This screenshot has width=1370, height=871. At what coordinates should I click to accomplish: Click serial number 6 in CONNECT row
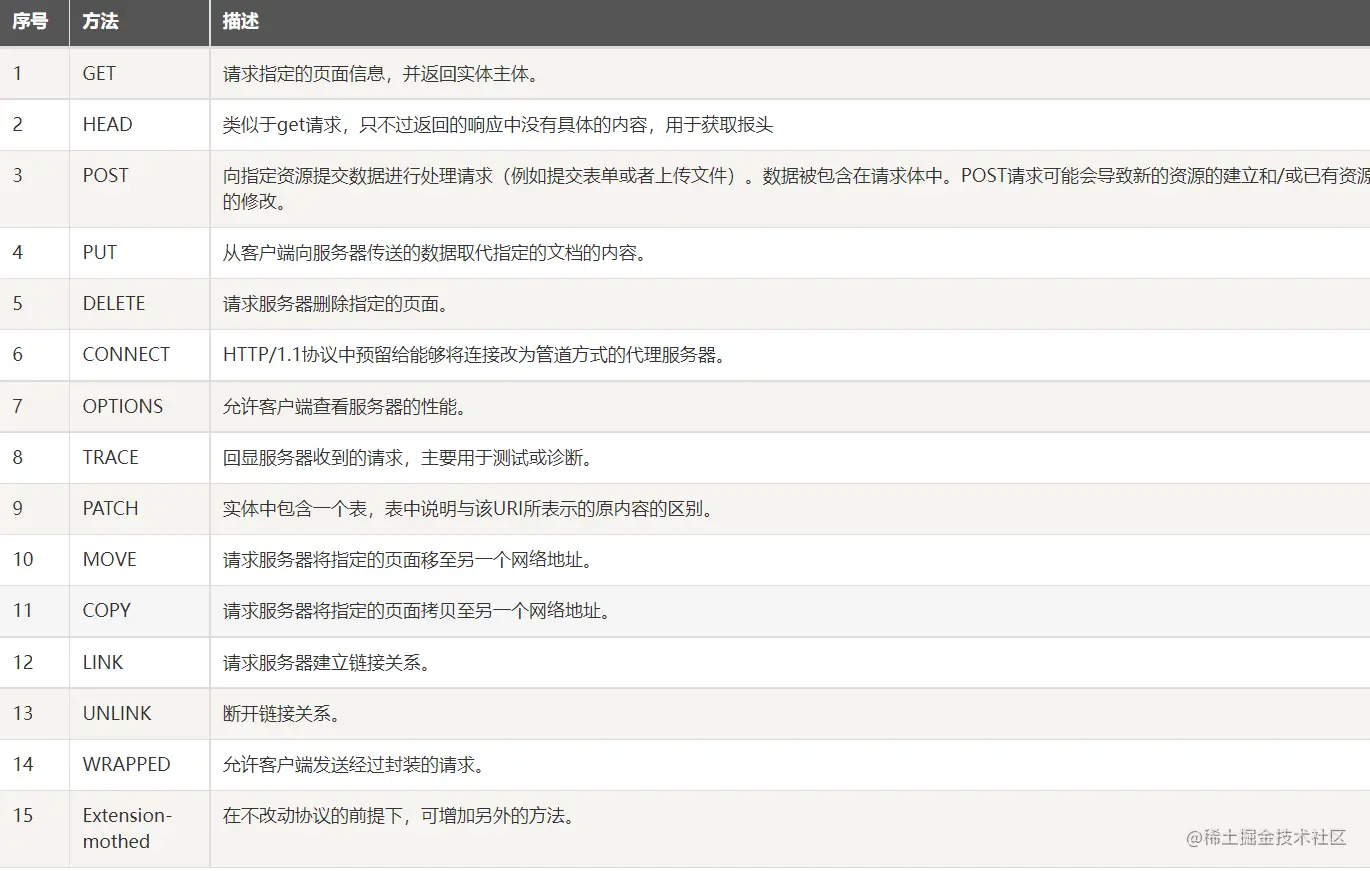pyautogui.click(x=17, y=354)
